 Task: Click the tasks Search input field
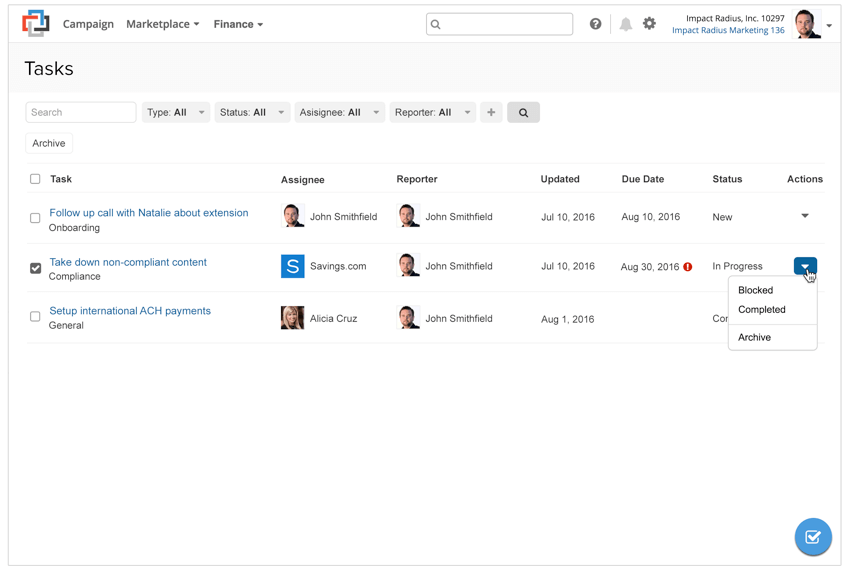point(80,113)
